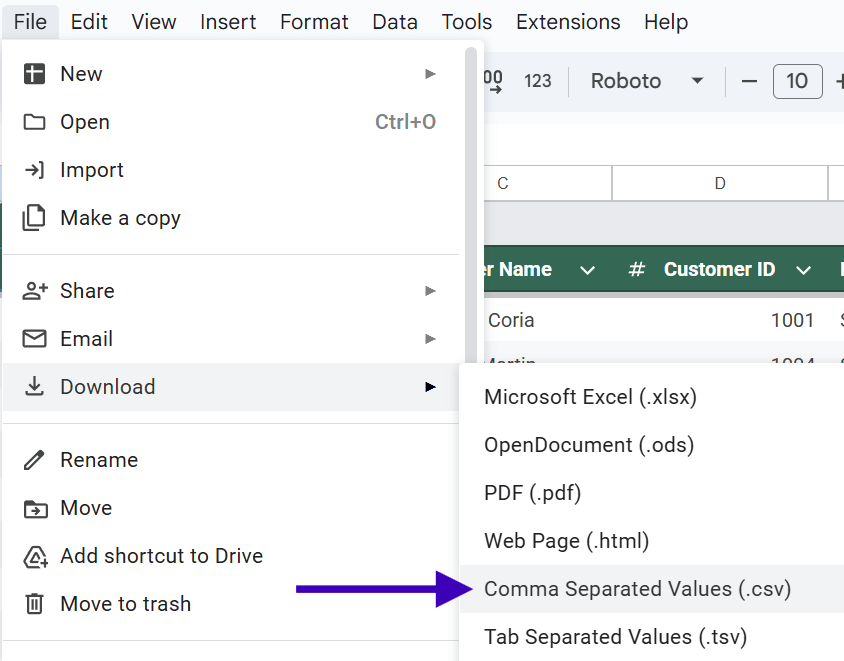The height and width of the screenshot is (661, 844).
Task: Open the Format menu
Action: [x=314, y=22]
